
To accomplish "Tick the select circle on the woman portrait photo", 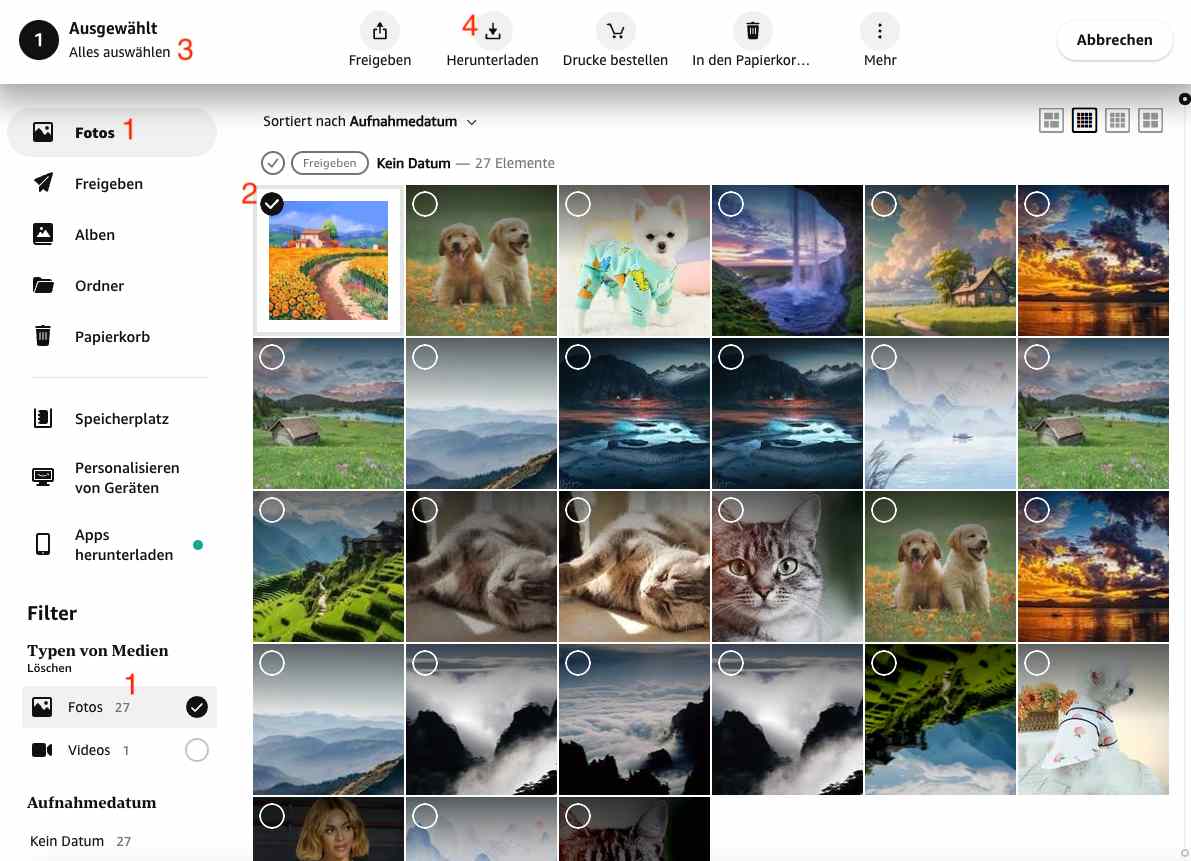I will click(x=272, y=816).
